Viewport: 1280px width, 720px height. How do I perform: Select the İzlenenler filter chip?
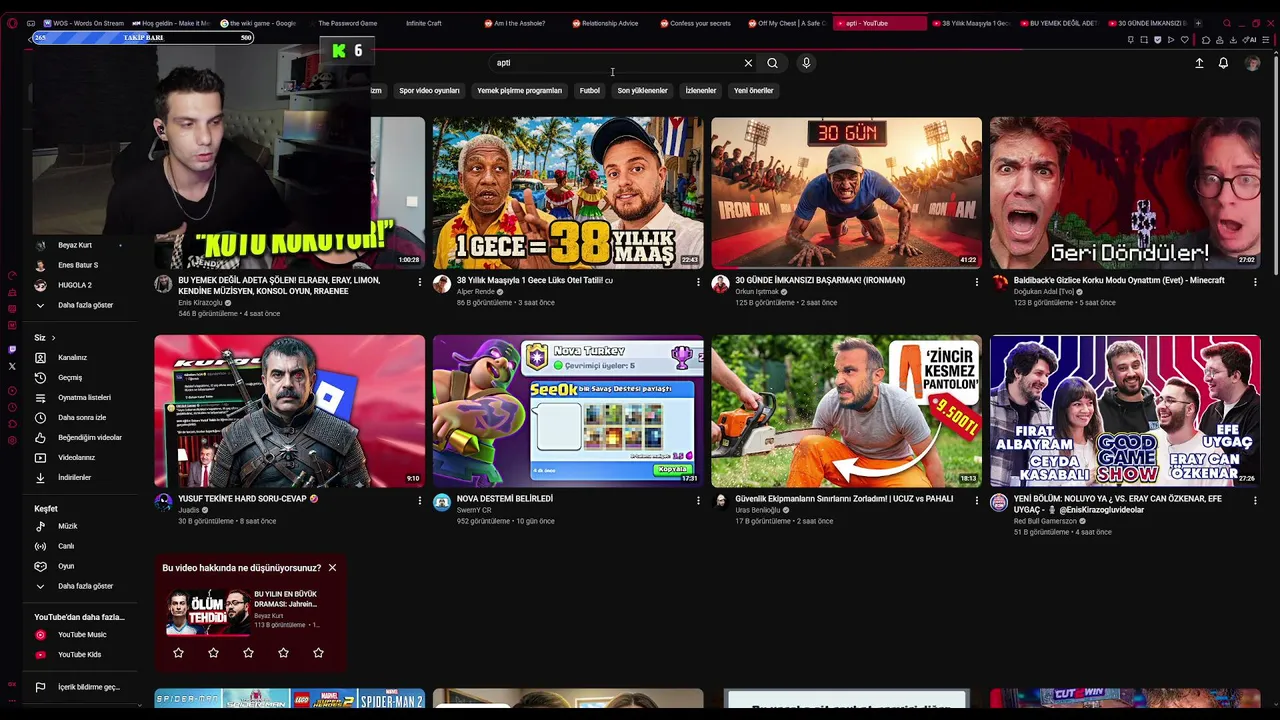pos(701,91)
